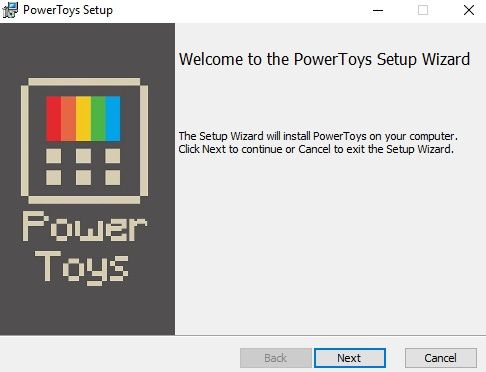
Task: Click the pixelated 'Toys' logo text
Action: click(x=82, y=268)
